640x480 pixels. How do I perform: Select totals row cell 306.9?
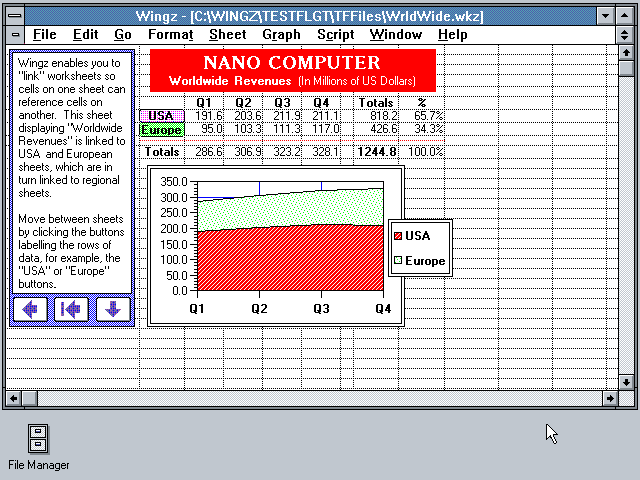point(243,152)
